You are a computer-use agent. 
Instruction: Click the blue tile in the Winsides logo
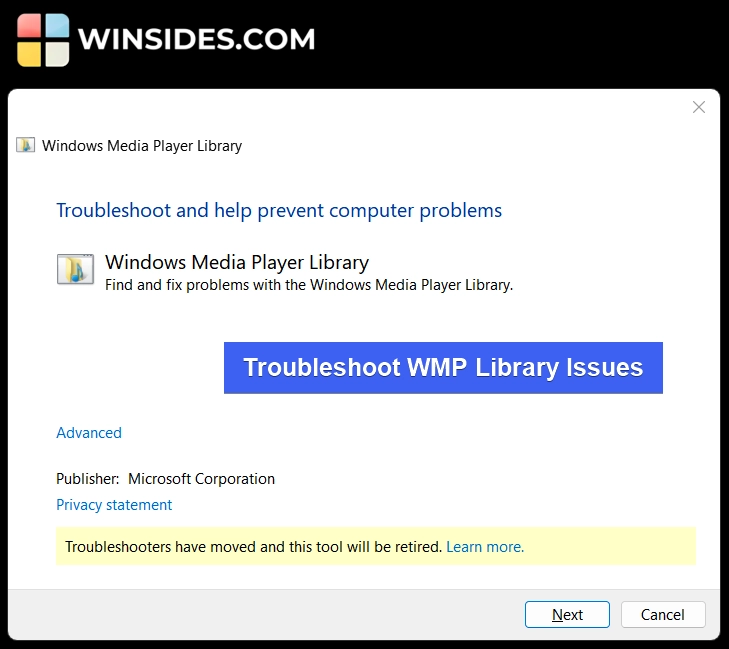pyautogui.click(x=58, y=26)
